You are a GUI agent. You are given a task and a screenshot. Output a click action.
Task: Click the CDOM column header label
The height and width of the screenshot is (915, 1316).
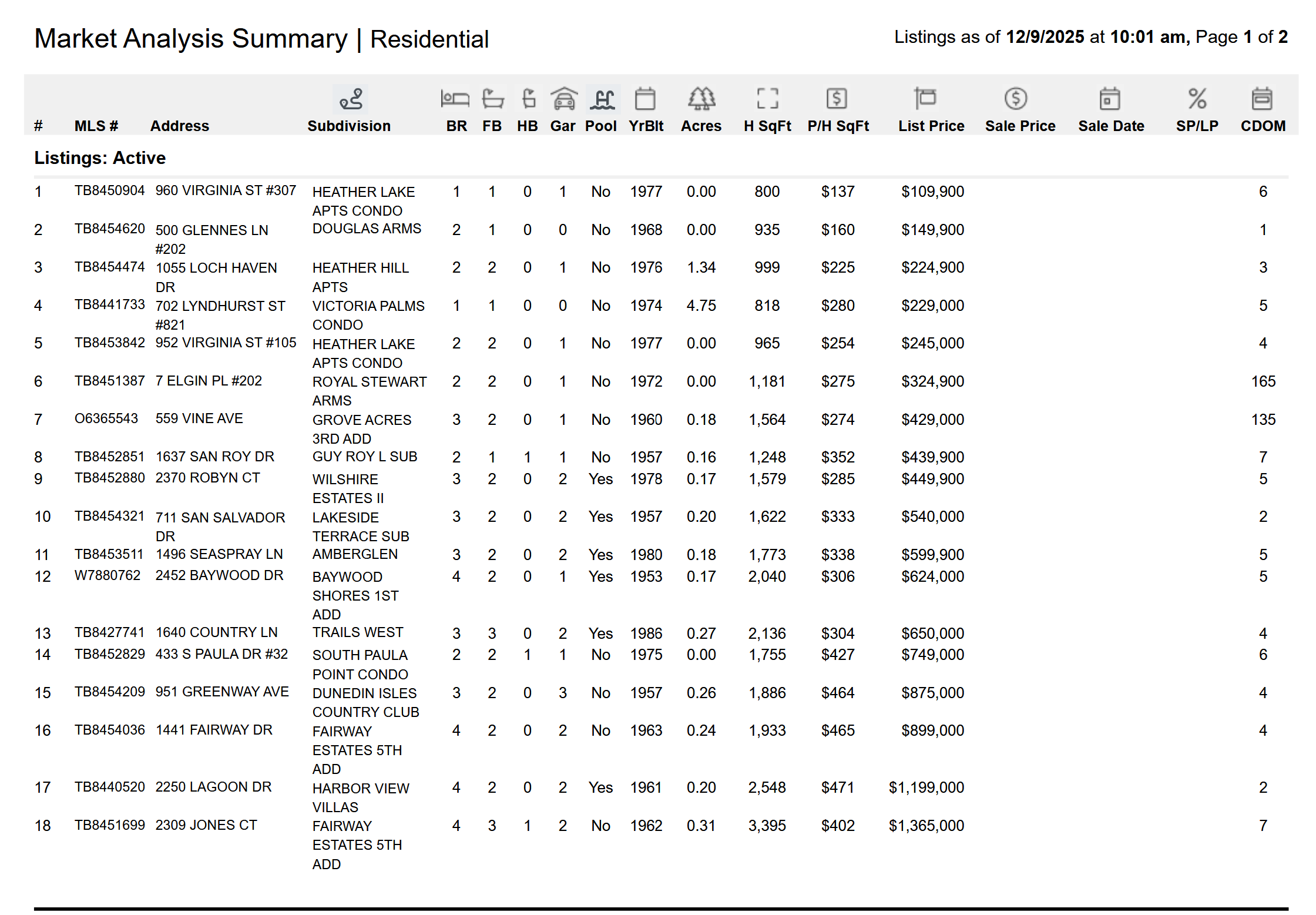(x=1263, y=126)
